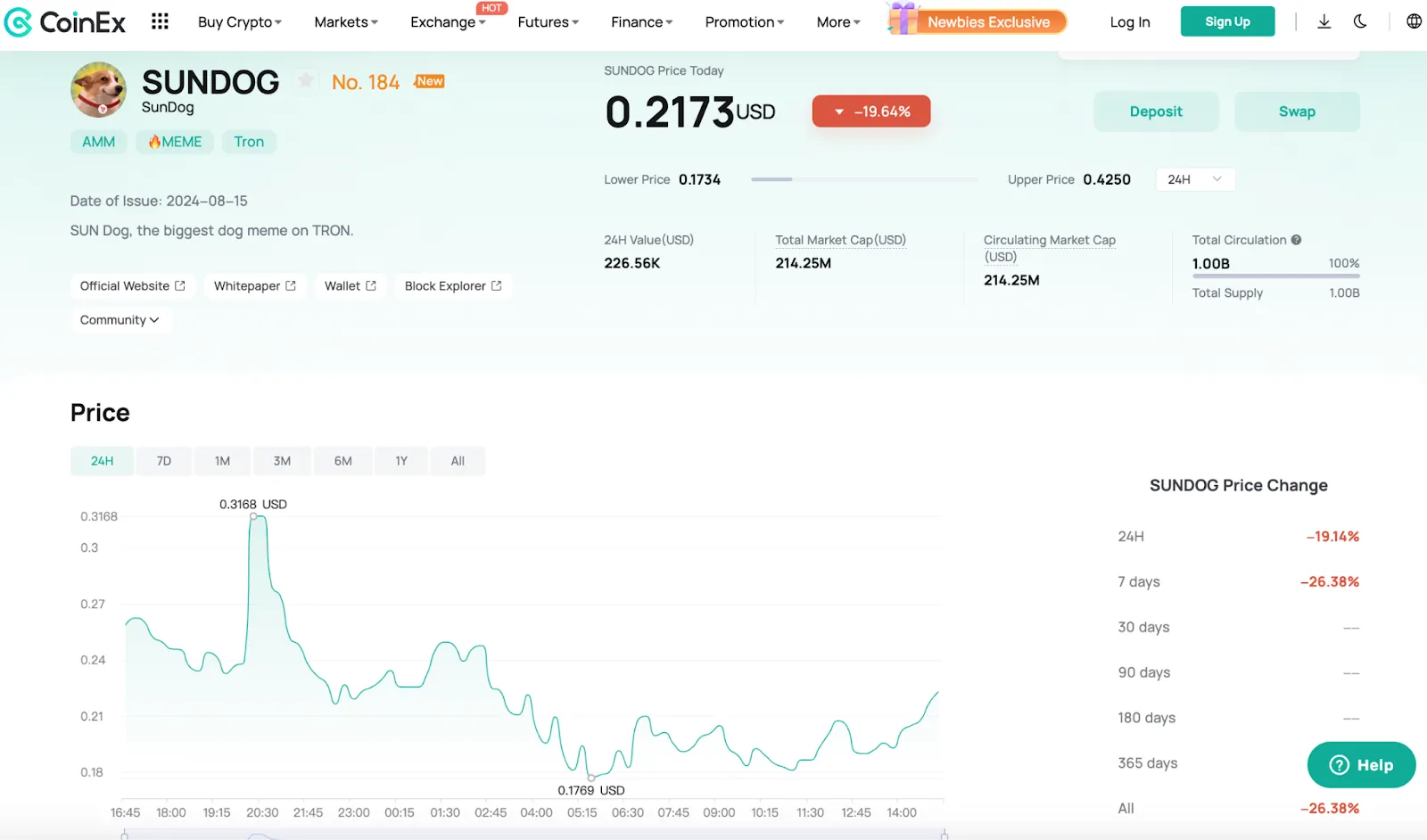Click the SunDog coin avatar
Screen dimensions: 1427x840
pyautogui.click(x=98, y=89)
